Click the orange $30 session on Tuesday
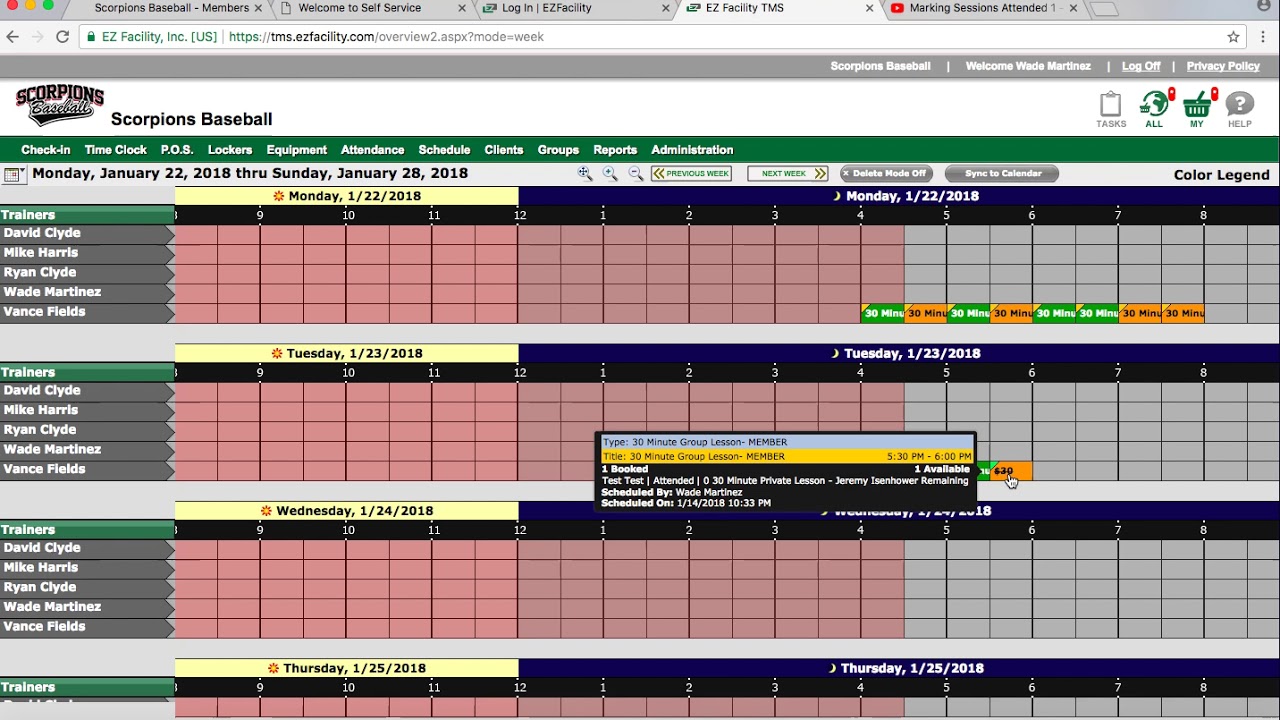The width and height of the screenshot is (1280, 720). (x=1011, y=470)
